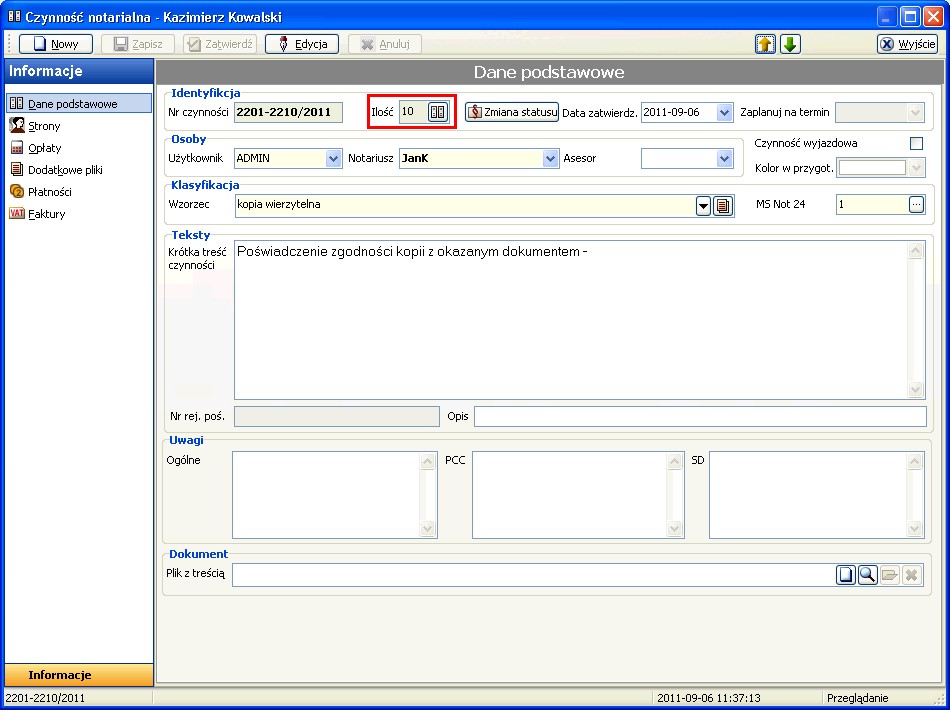This screenshot has height=710, width=950.
Task: Click magnifier icon in Dokument section
Action: coord(867,575)
